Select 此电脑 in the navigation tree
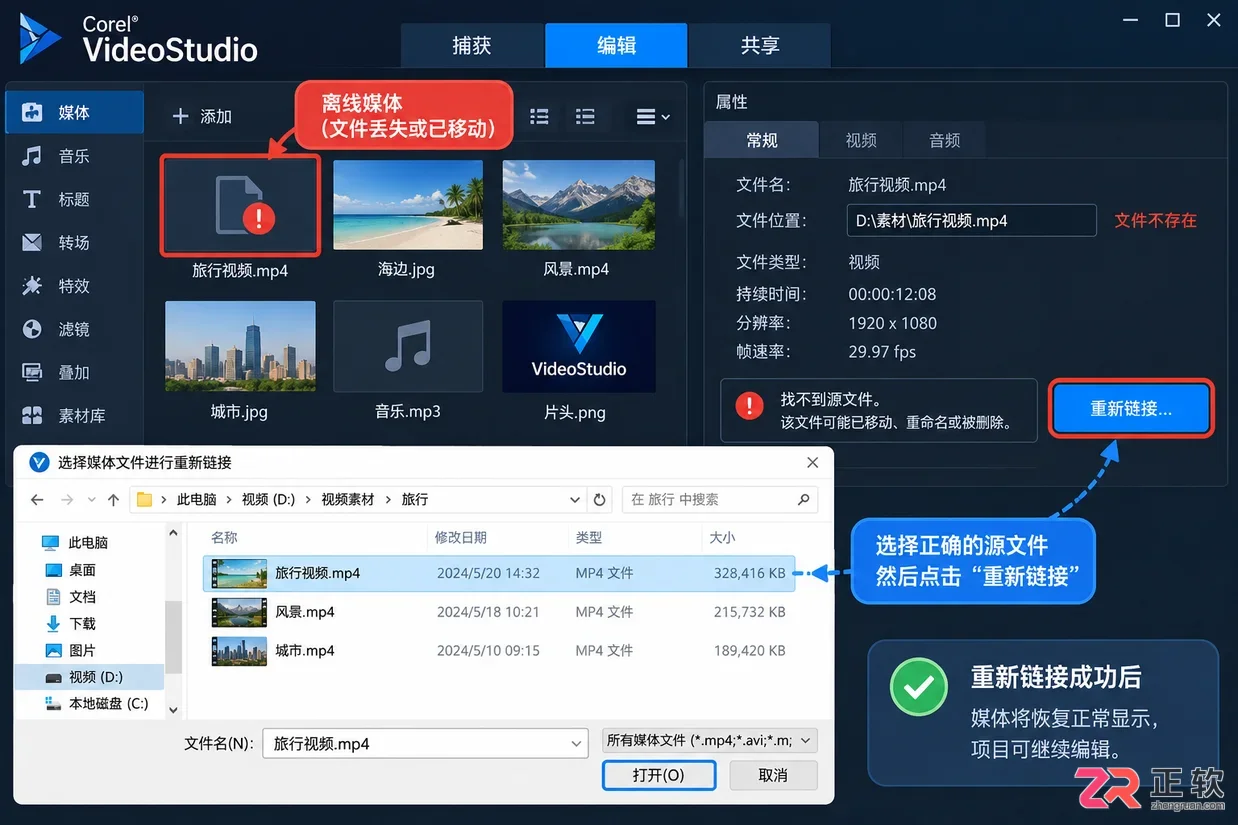This screenshot has height=825, width=1238. point(88,542)
